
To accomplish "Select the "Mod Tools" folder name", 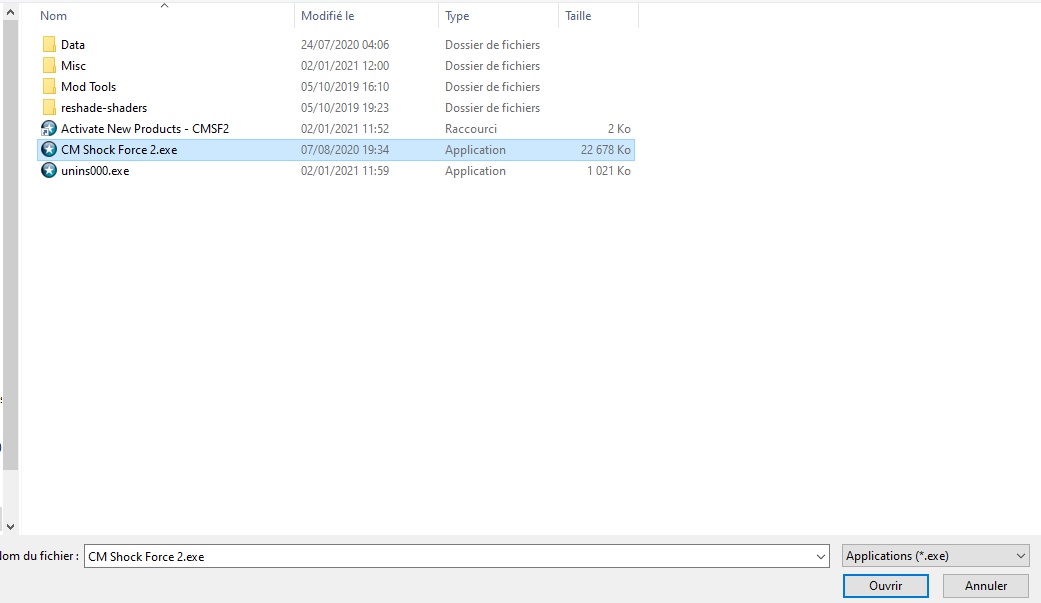I will 88,86.
